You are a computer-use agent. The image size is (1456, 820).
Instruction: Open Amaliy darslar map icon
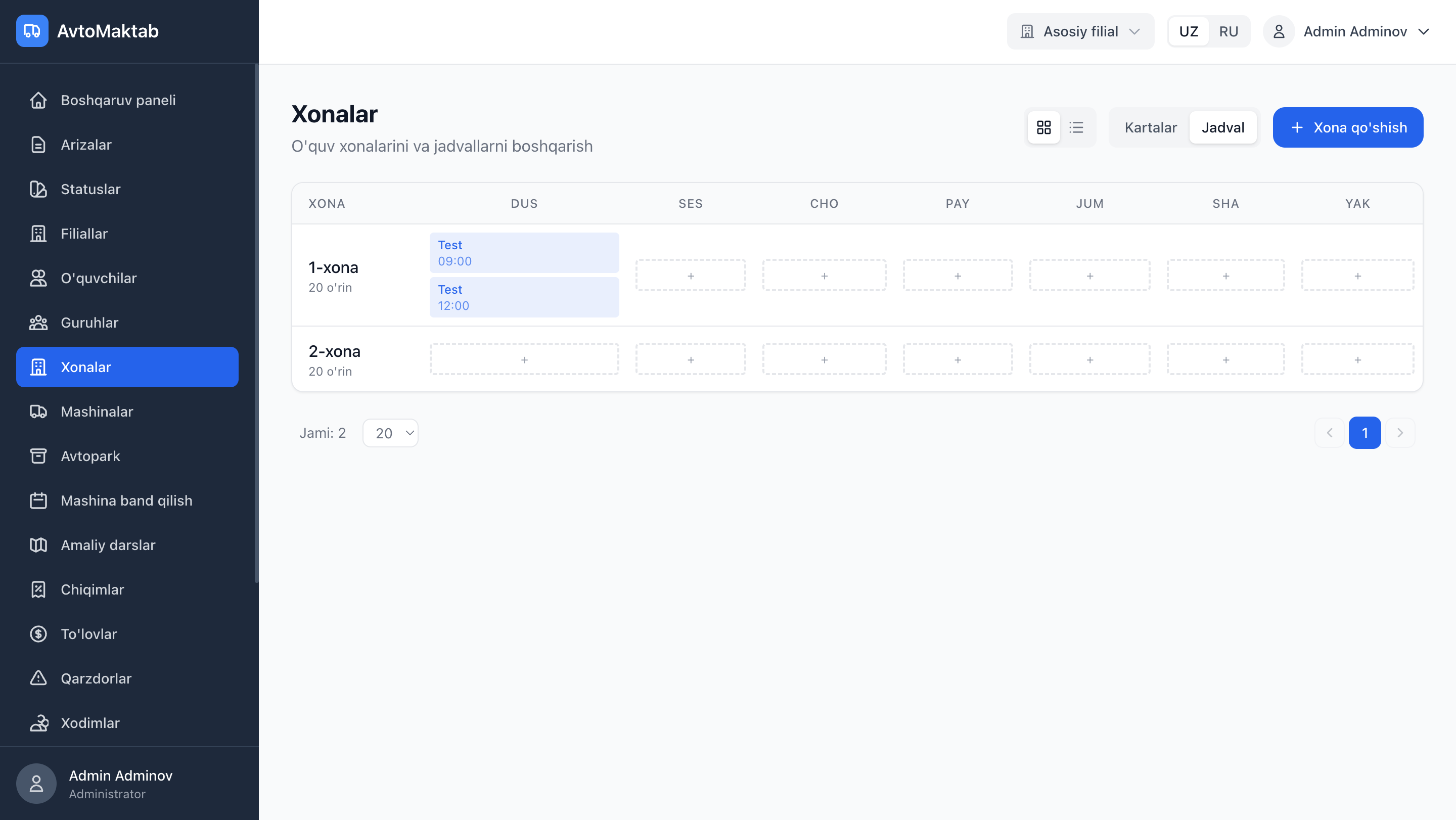[x=38, y=545]
